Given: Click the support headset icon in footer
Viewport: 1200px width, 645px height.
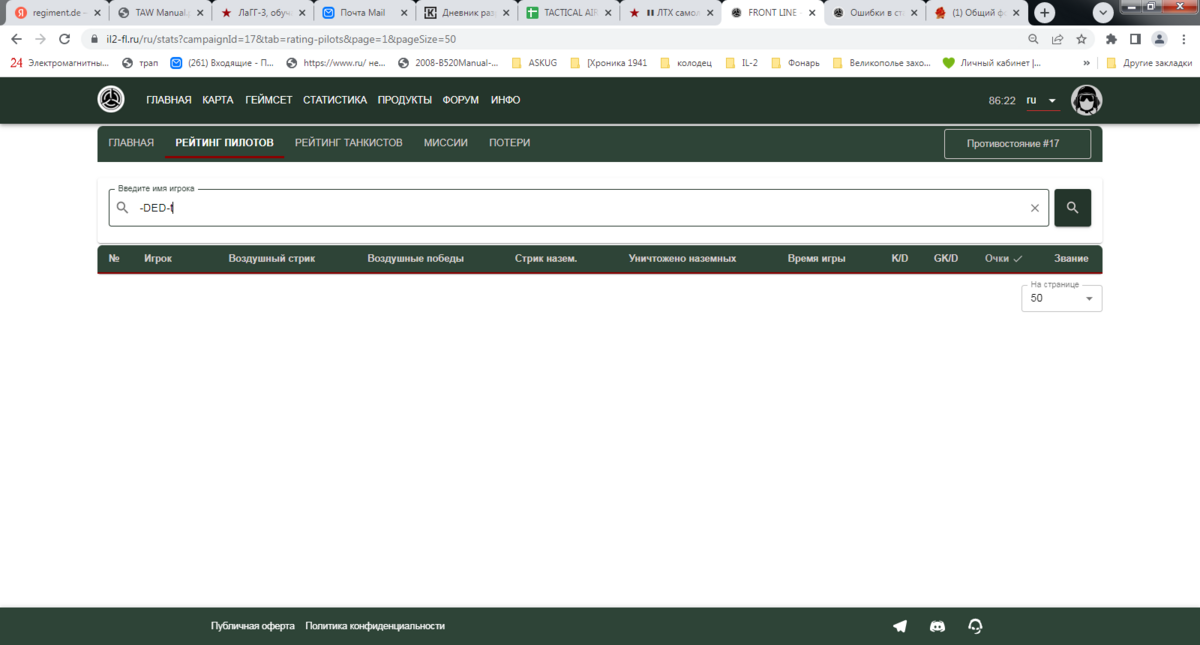Looking at the screenshot, I should pos(975,626).
